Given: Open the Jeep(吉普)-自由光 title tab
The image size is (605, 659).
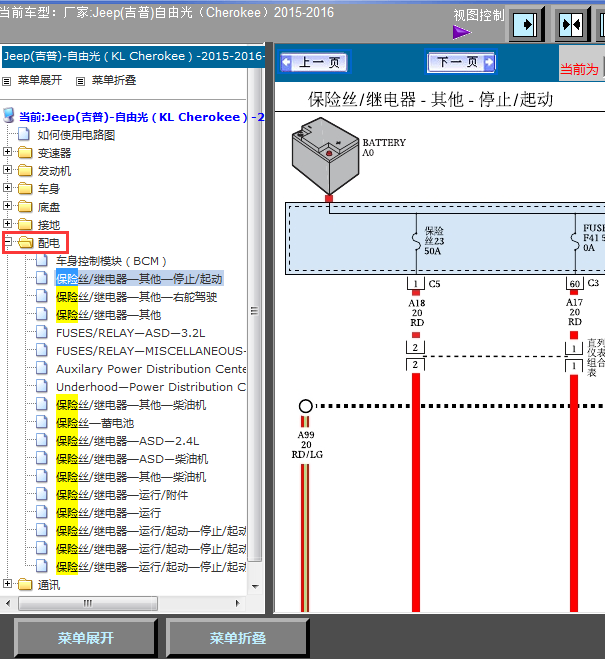Looking at the screenshot, I should pos(134,56).
